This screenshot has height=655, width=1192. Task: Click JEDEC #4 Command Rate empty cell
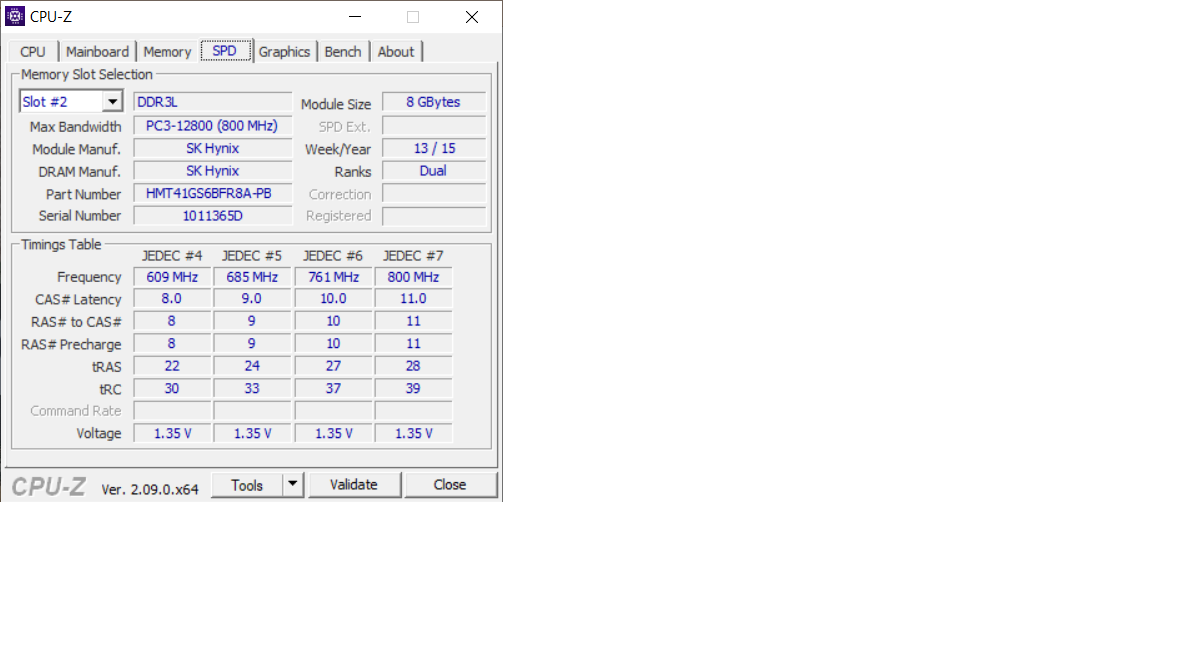[173, 411]
